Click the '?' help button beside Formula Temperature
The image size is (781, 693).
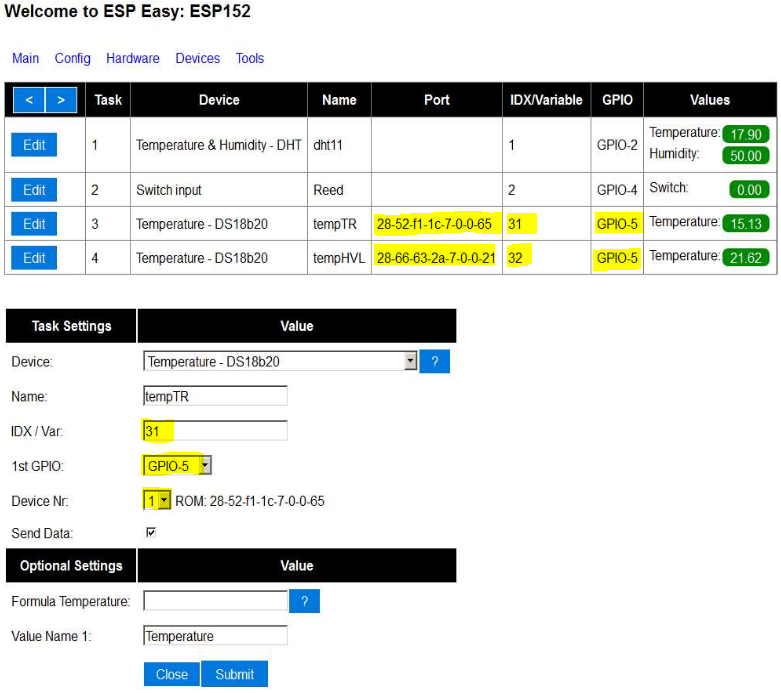pos(304,601)
